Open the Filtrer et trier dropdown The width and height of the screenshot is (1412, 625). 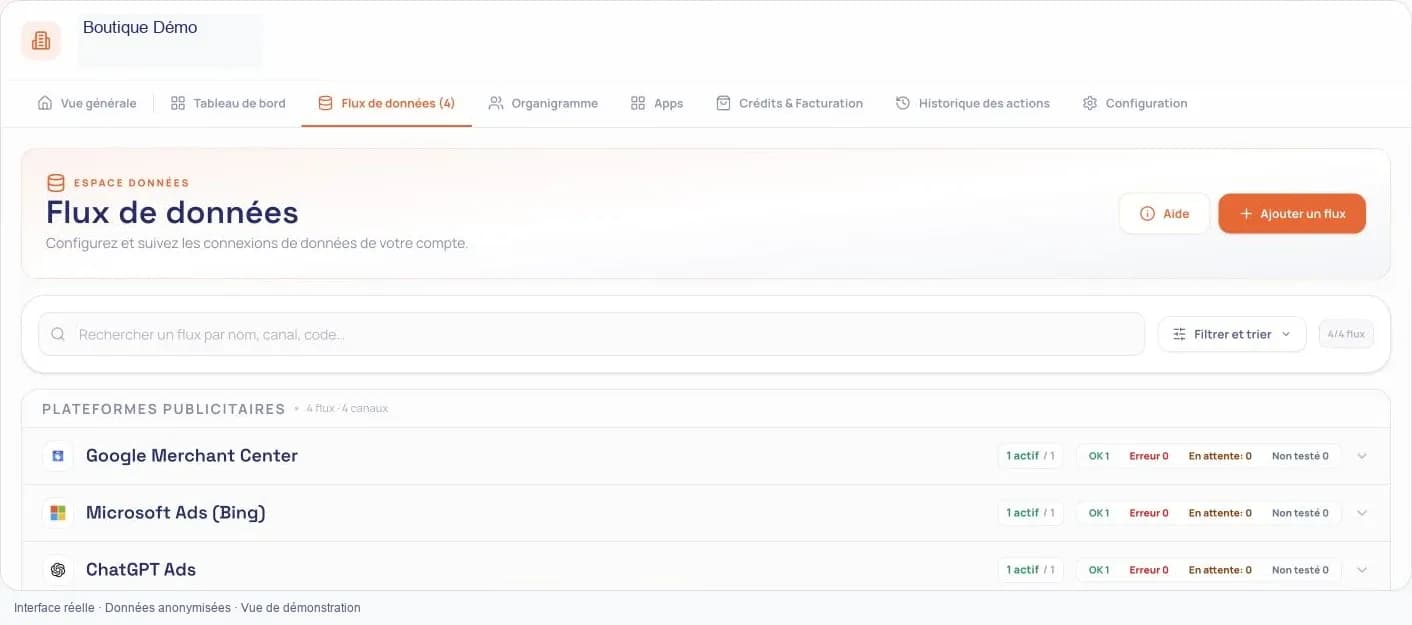click(1232, 334)
